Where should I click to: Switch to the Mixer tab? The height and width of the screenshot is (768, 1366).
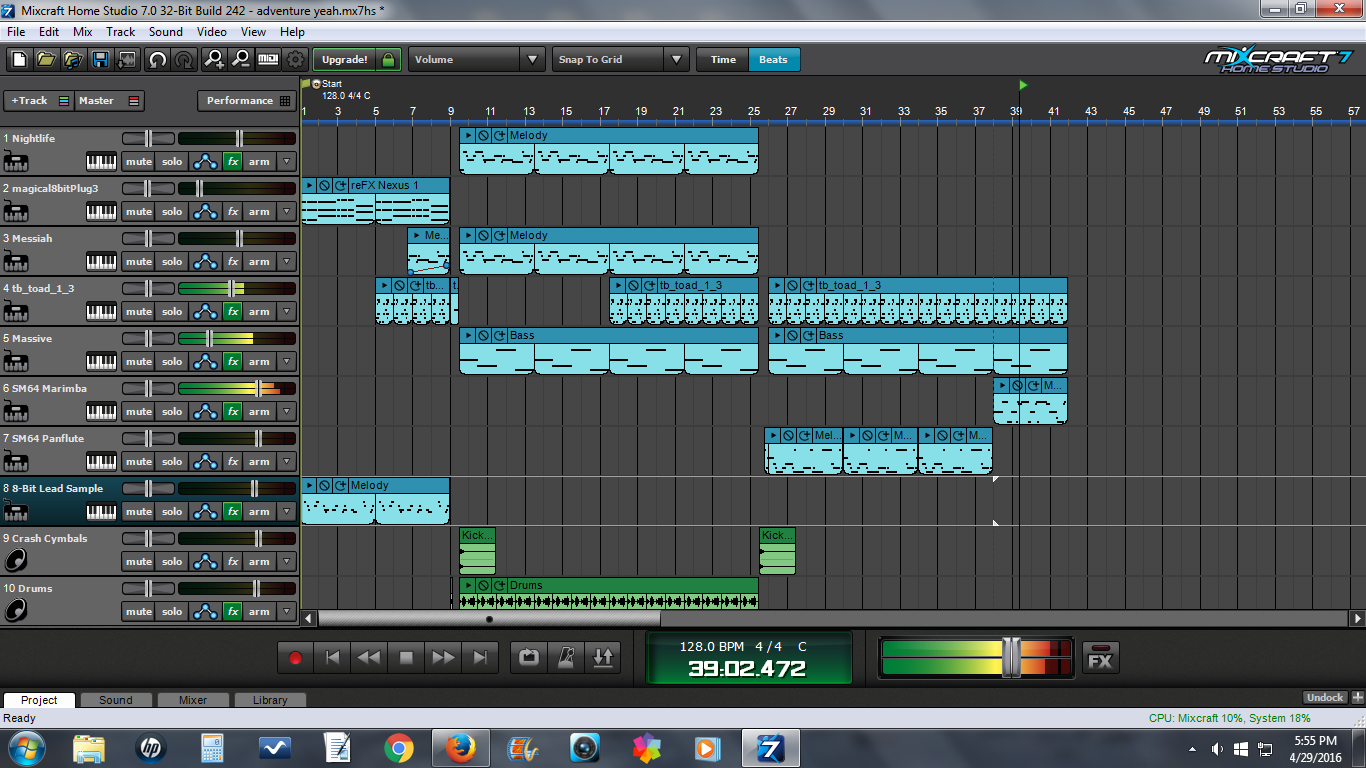pos(193,700)
